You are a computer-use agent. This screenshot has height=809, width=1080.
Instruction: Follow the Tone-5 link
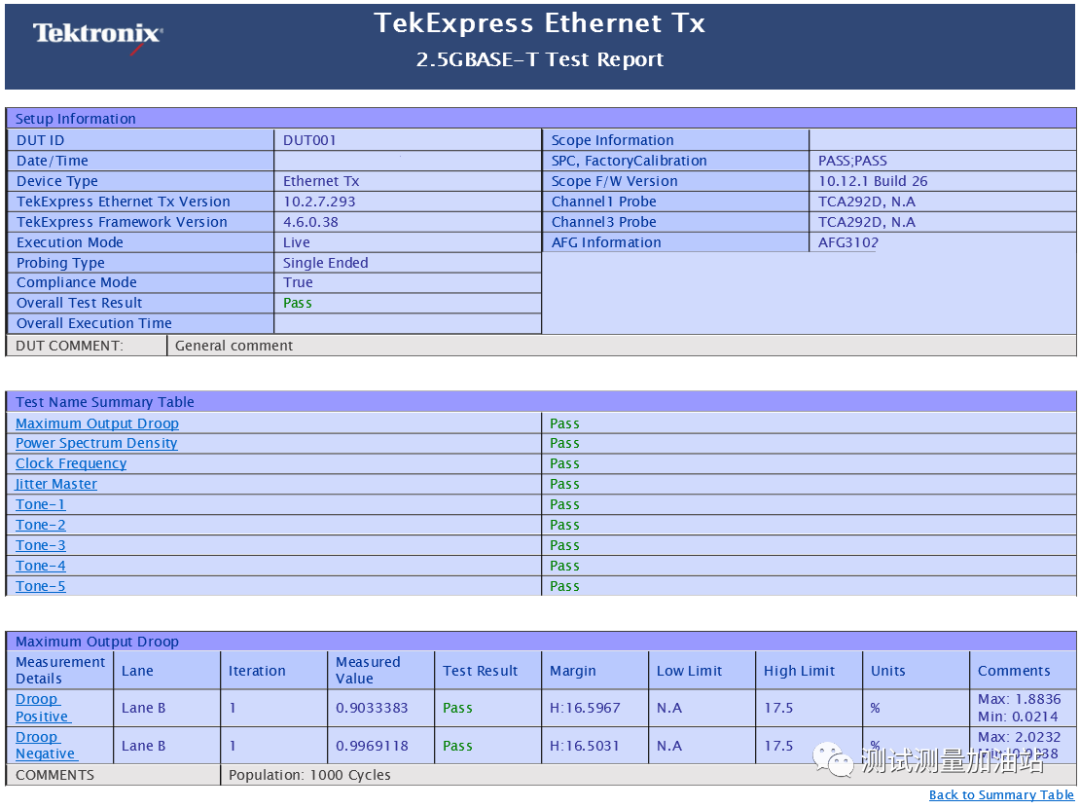point(41,587)
